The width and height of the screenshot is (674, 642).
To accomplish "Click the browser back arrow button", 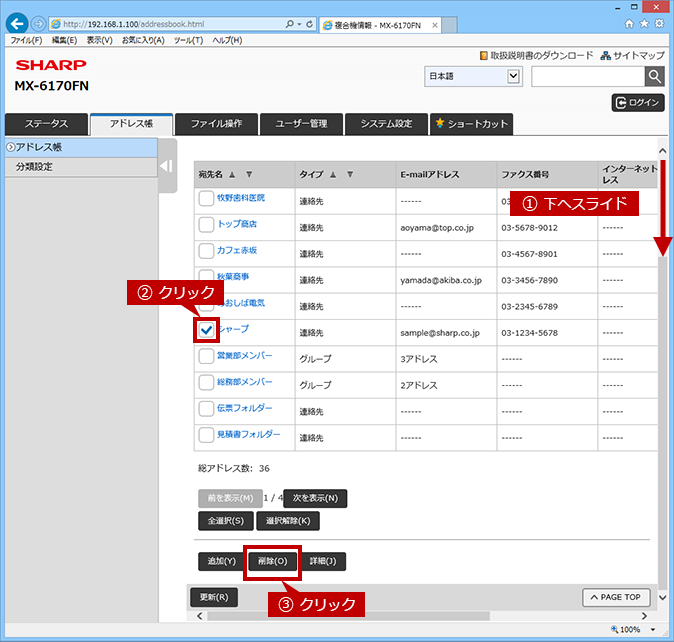I will coord(17,24).
